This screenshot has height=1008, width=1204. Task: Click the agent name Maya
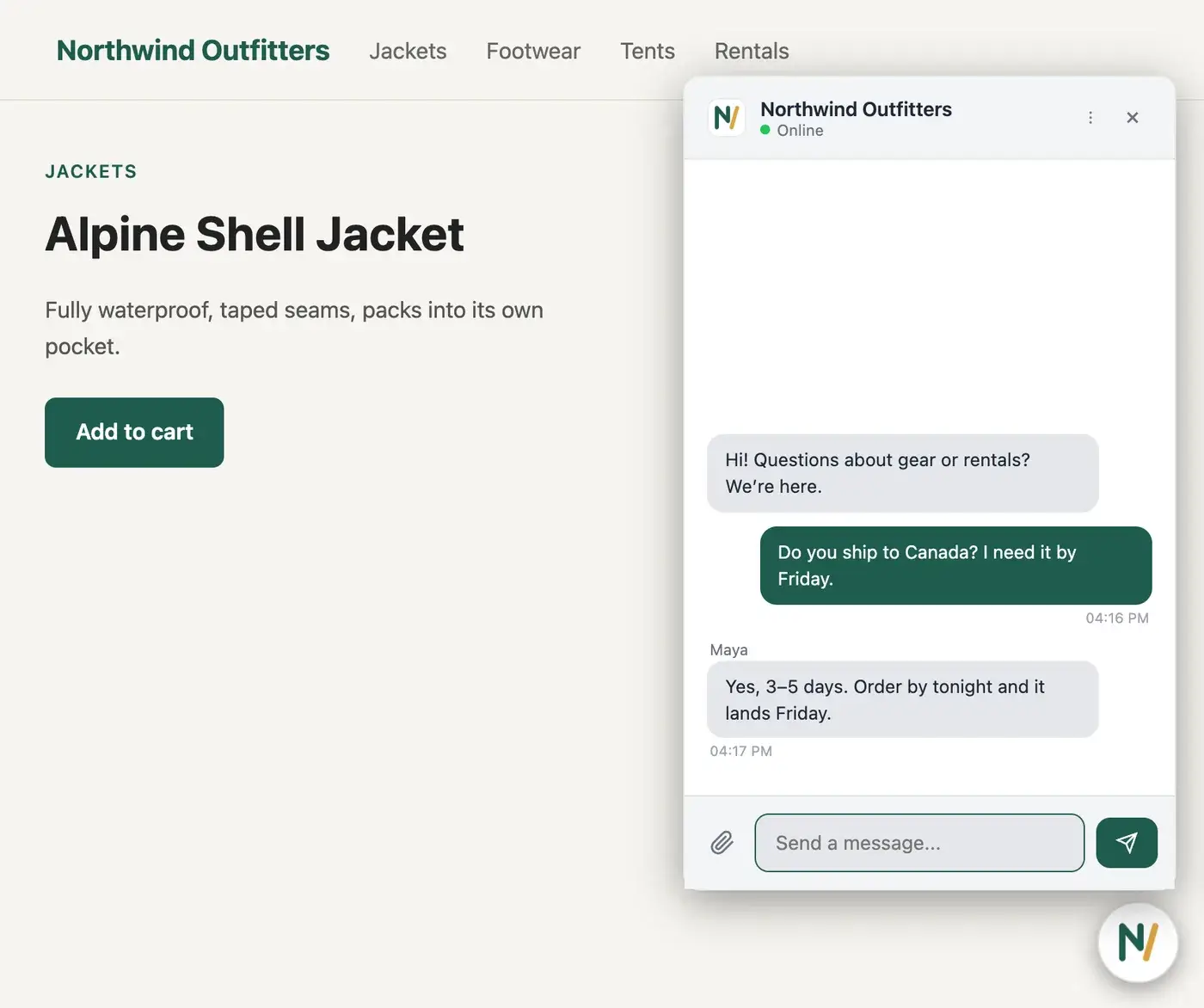pyautogui.click(x=728, y=650)
